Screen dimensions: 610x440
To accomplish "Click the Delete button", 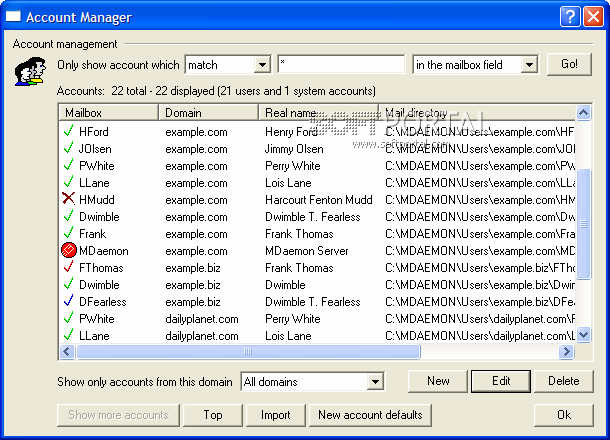I will click(x=564, y=381).
